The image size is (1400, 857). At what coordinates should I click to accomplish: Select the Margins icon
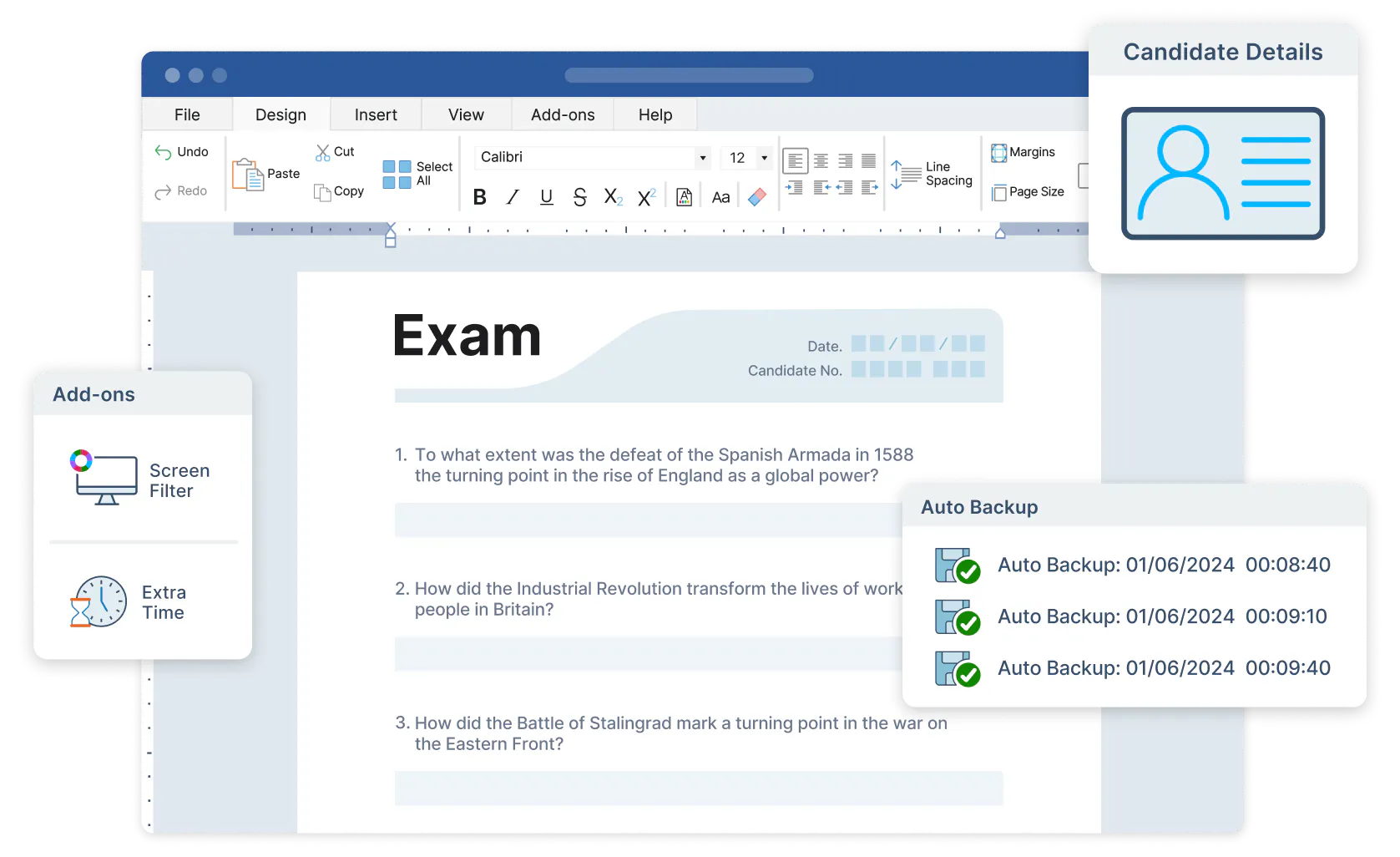(x=1000, y=152)
